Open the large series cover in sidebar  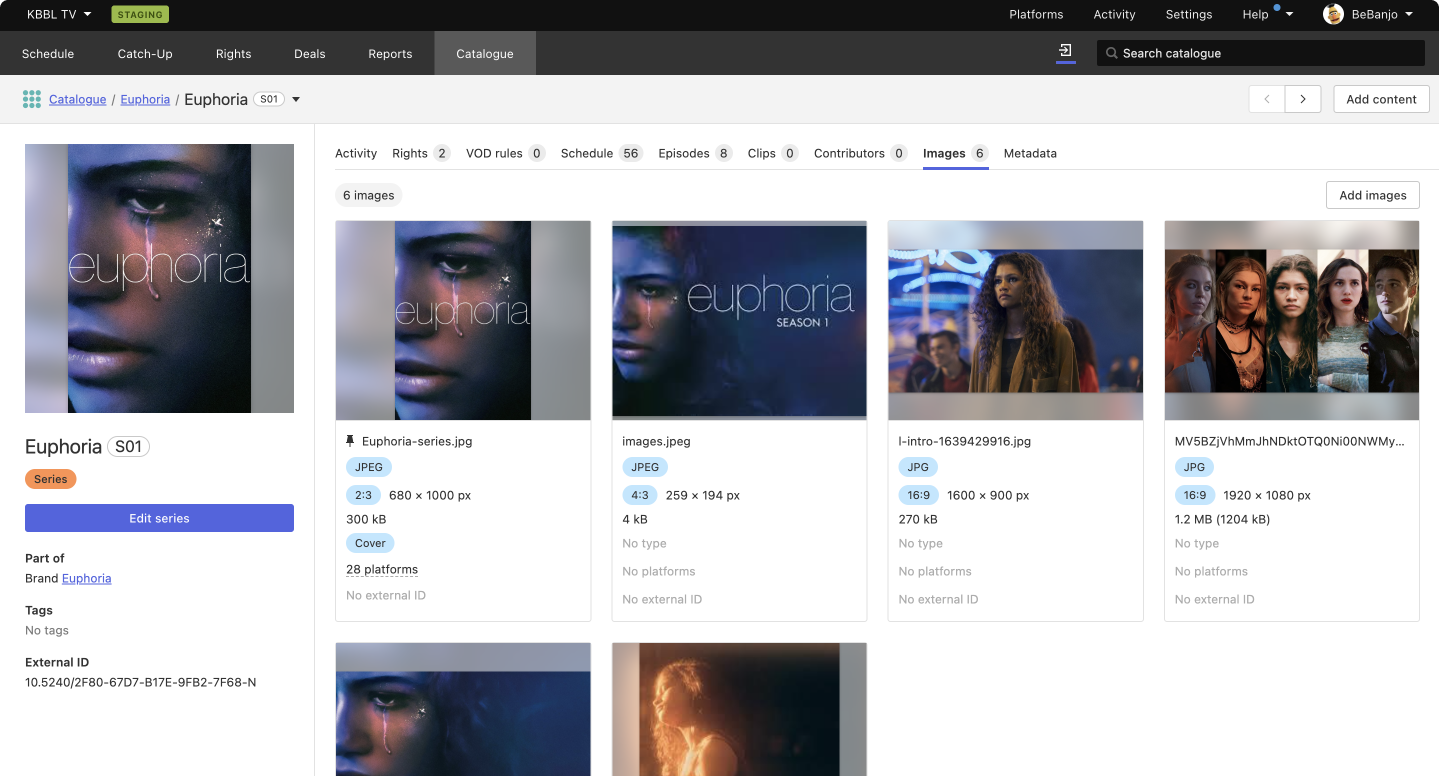(x=159, y=278)
